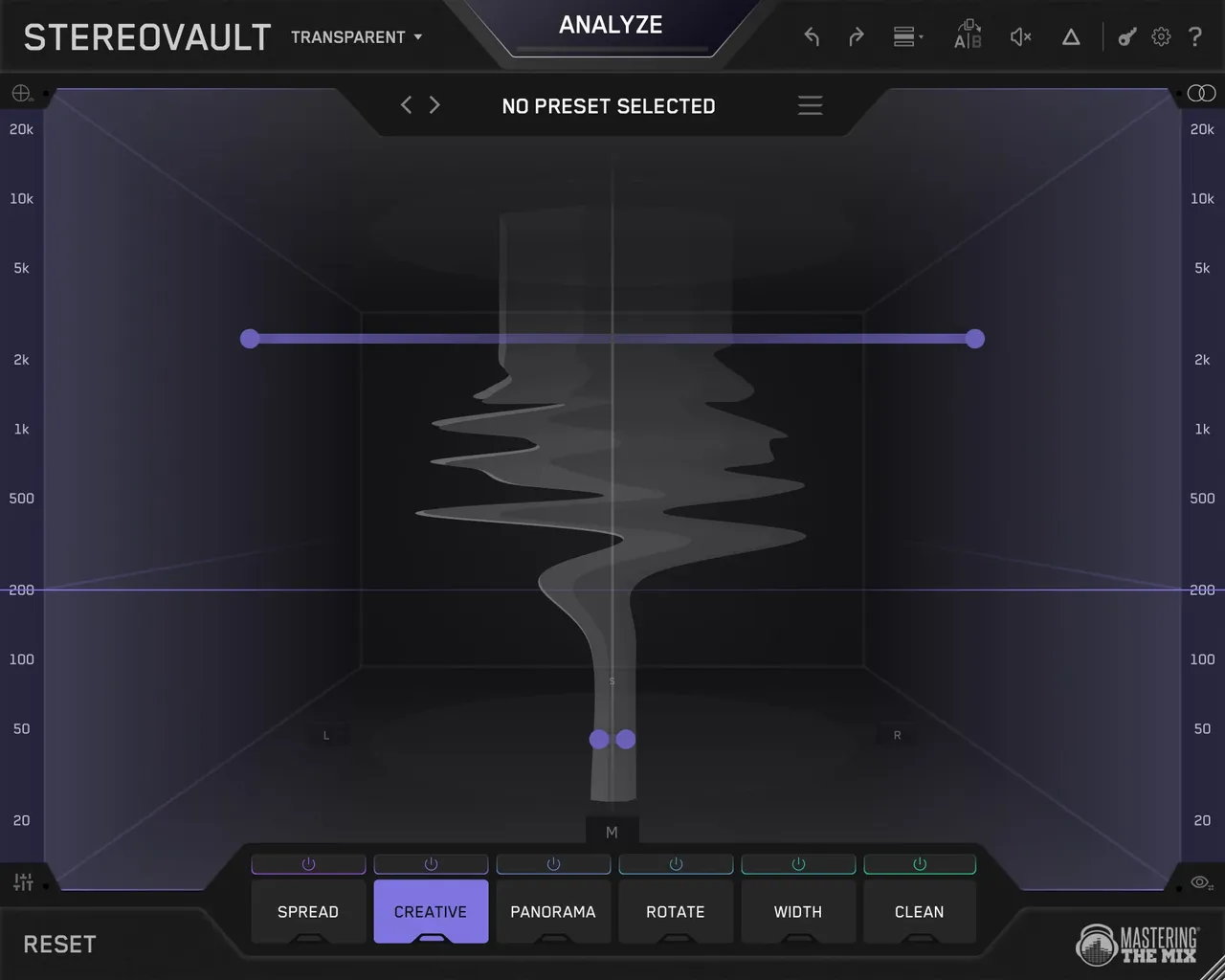Click the 20k label on left axis
This screenshot has width=1225, height=980.
[21, 129]
